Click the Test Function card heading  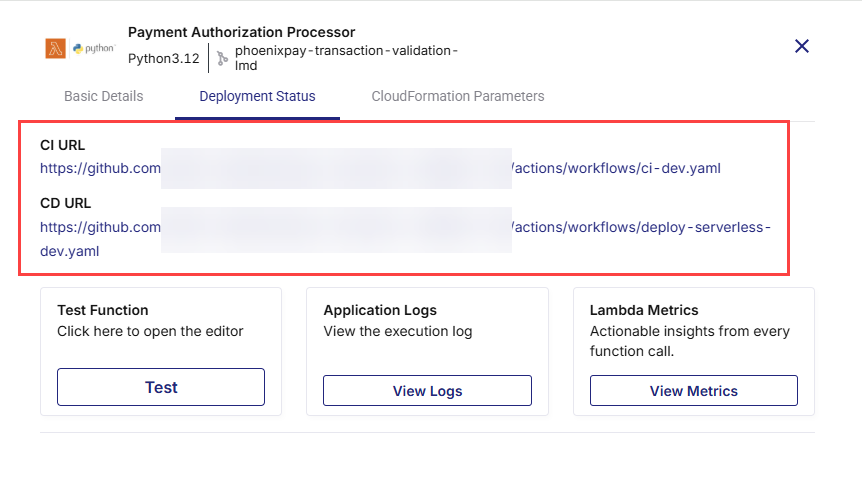click(x=103, y=310)
